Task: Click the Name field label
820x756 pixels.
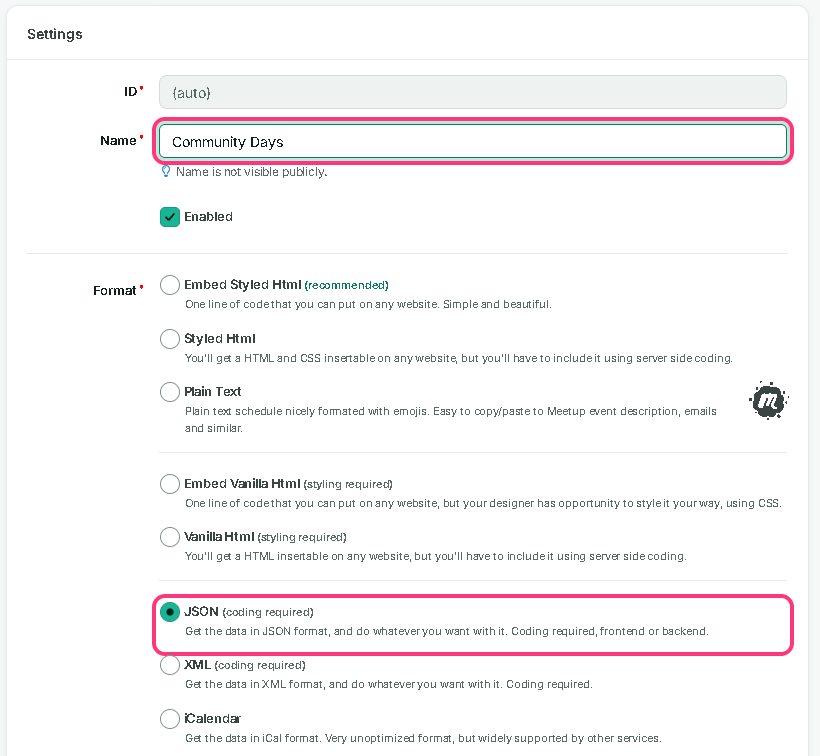Action: tap(118, 141)
